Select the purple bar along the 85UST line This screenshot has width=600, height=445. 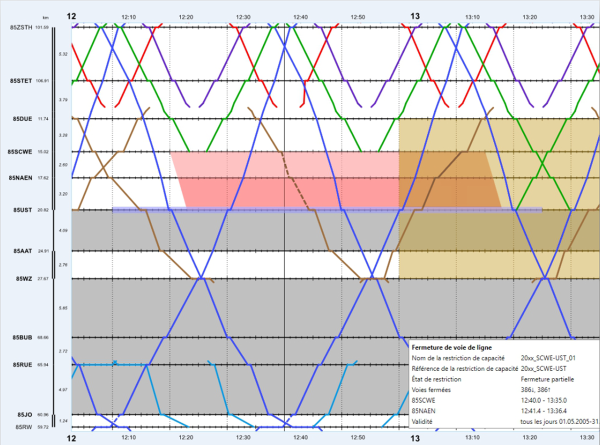pos(300,210)
